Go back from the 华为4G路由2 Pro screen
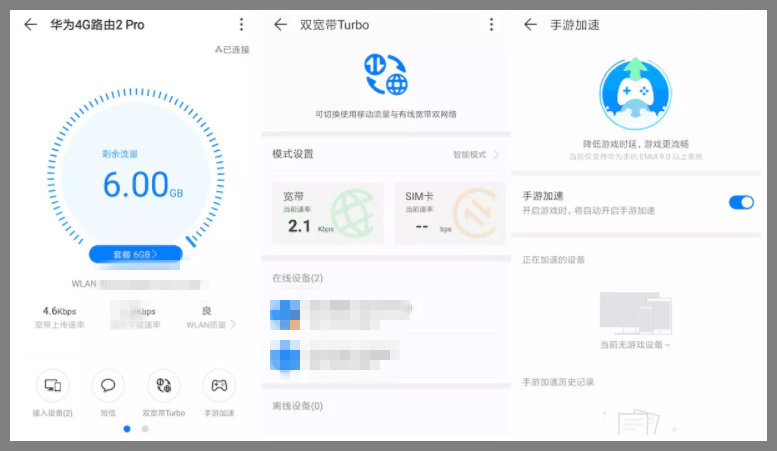This screenshot has height=451, width=777. pos(31,24)
